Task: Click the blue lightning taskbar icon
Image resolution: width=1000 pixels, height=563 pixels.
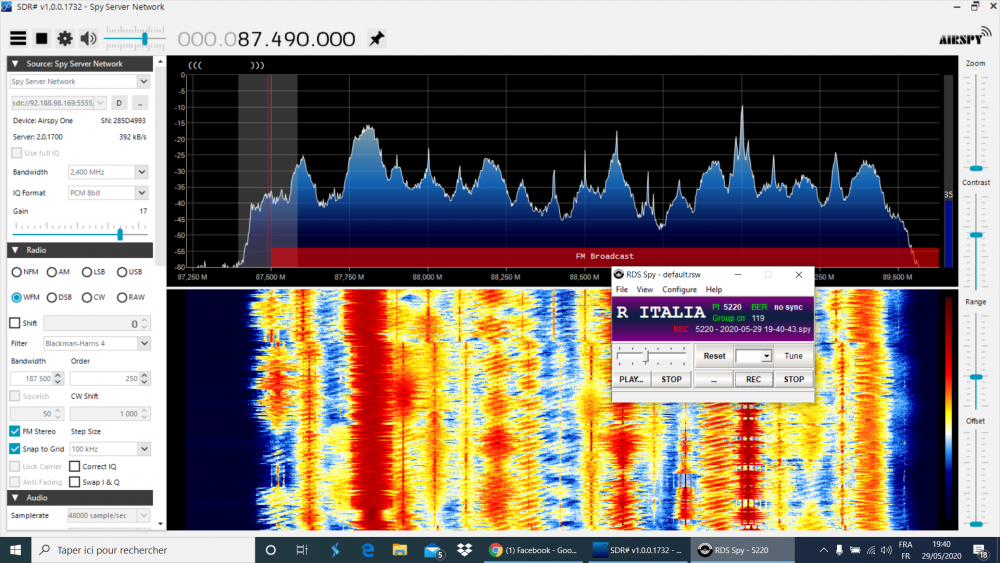Action: (335, 550)
